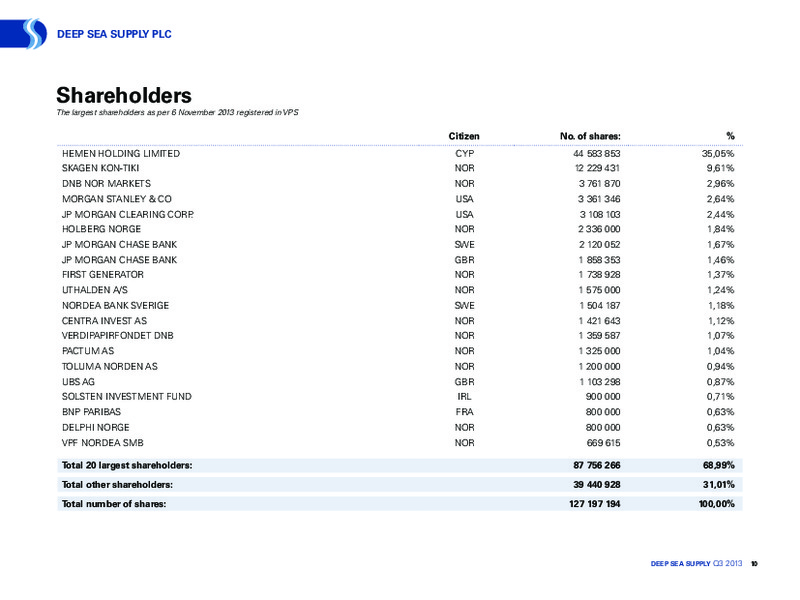Select UBS AG name
This screenshot has width=800, height=600.
(x=78, y=382)
